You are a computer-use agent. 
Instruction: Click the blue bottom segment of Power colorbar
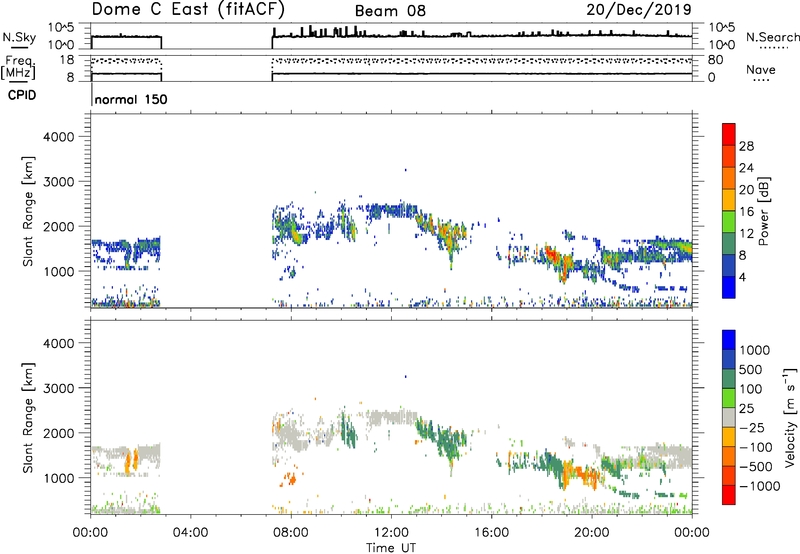point(729,287)
